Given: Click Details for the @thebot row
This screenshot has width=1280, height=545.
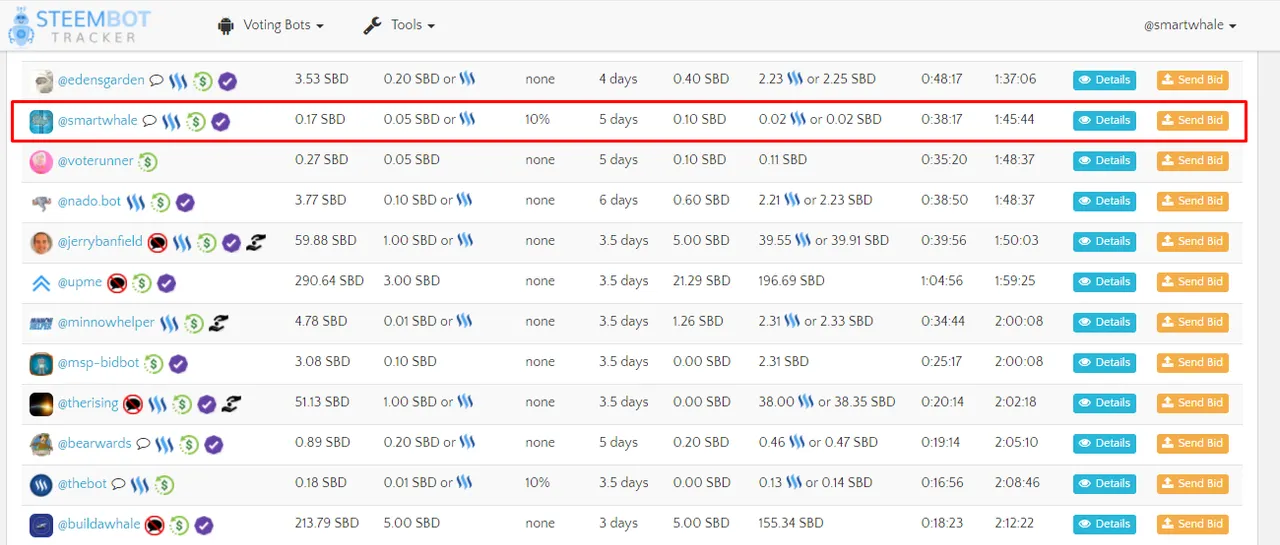Looking at the screenshot, I should [1104, 483].
